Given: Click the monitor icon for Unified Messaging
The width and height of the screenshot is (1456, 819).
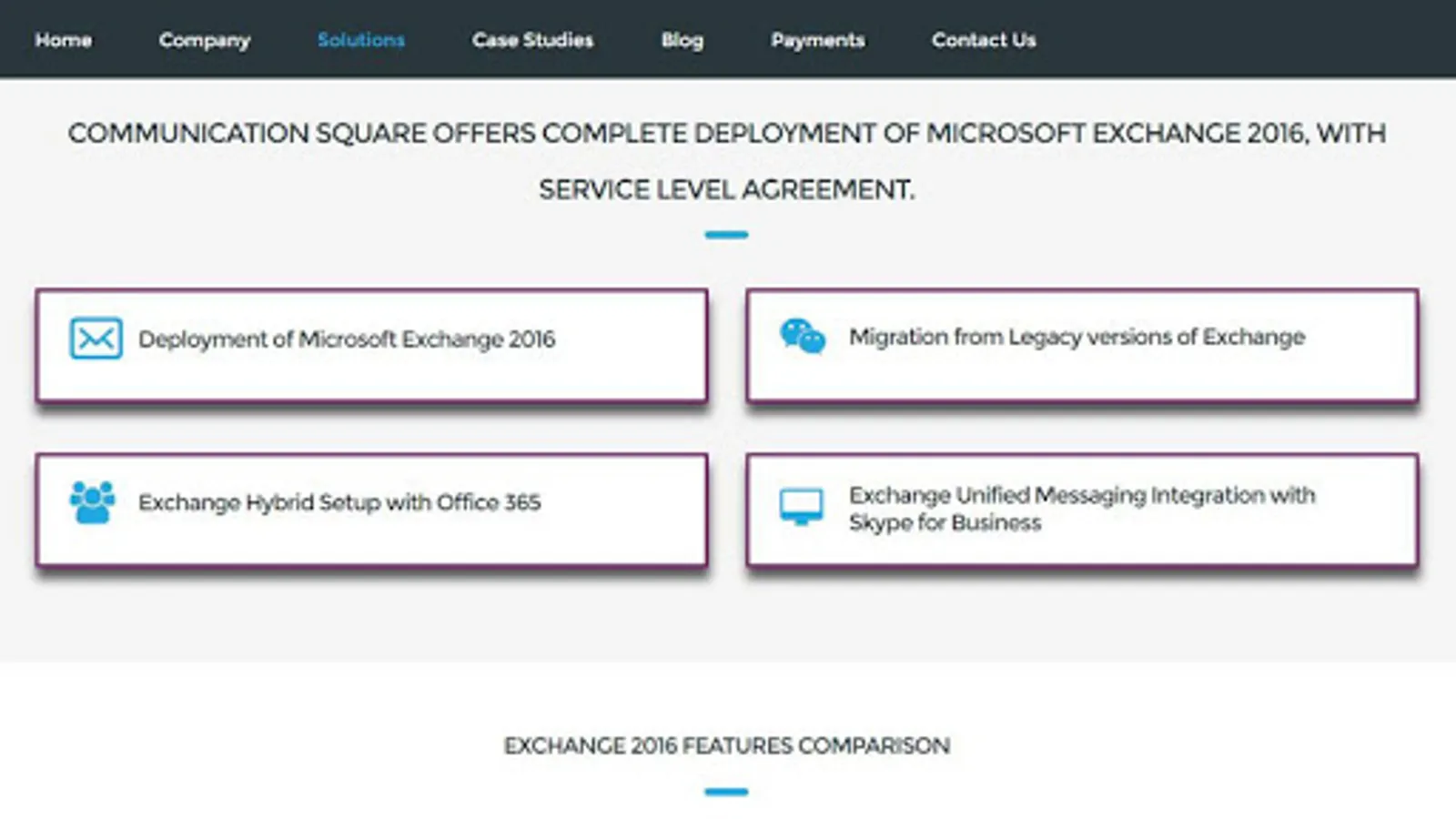Looking at the screenshot, I should [x=802, y=507].
